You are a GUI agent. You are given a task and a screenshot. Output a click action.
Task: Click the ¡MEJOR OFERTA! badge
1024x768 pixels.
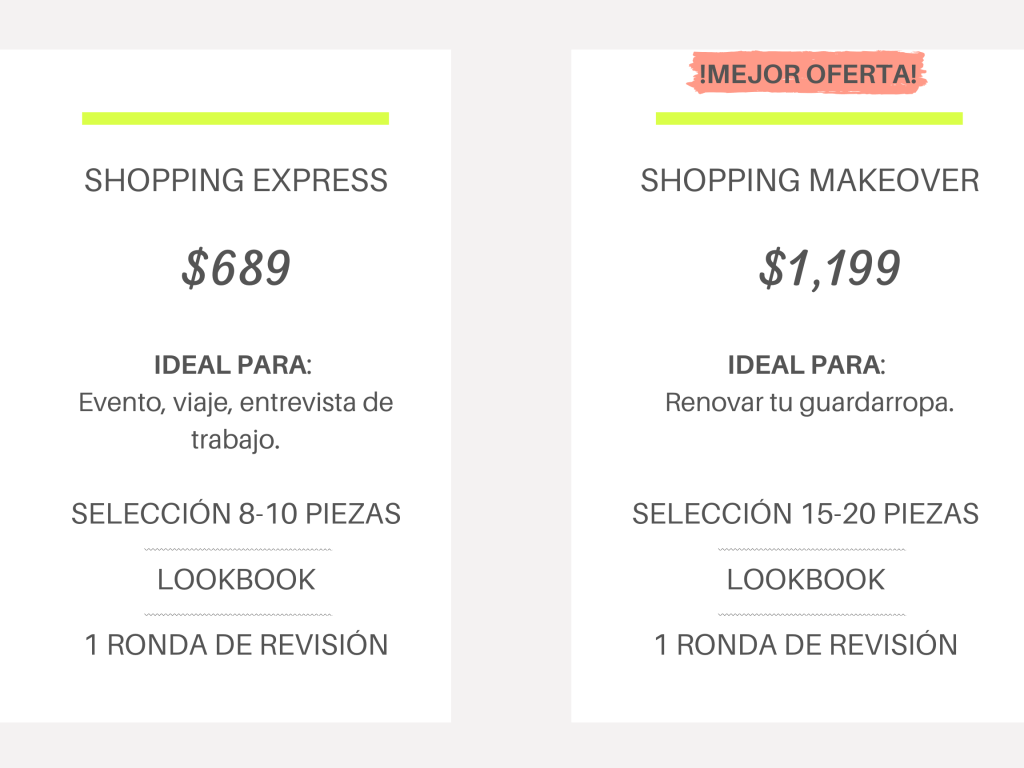[x=808, y=75]
